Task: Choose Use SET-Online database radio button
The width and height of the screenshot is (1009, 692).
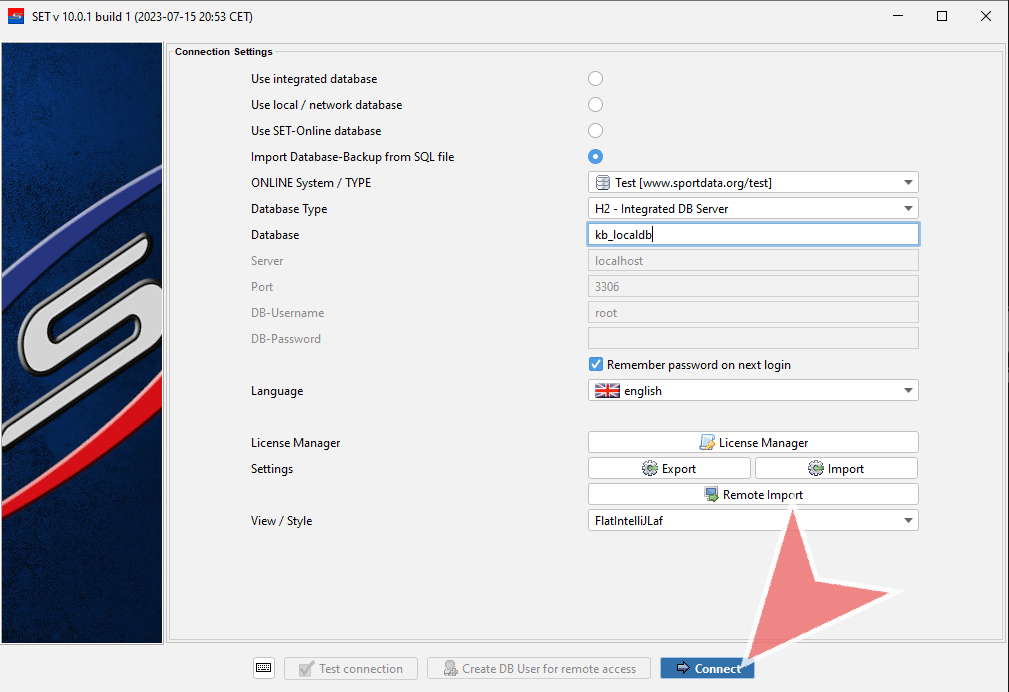Action: click(x=595, y=131)
